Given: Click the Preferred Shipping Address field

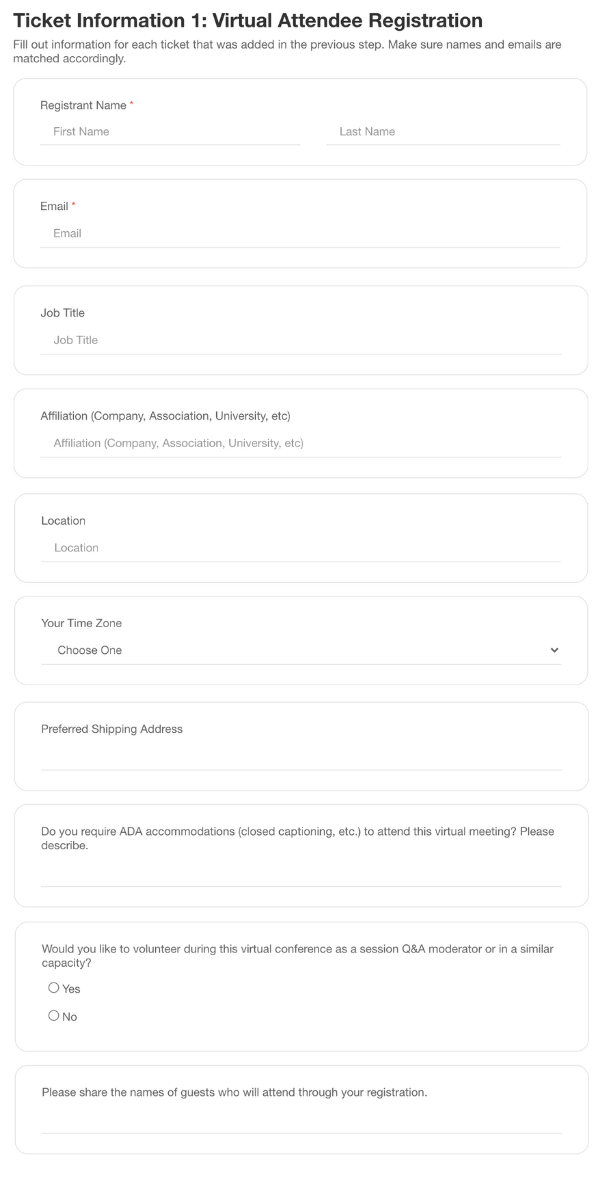Looking at the screenshot, I should pyautogui.click(x=300, y=757).
